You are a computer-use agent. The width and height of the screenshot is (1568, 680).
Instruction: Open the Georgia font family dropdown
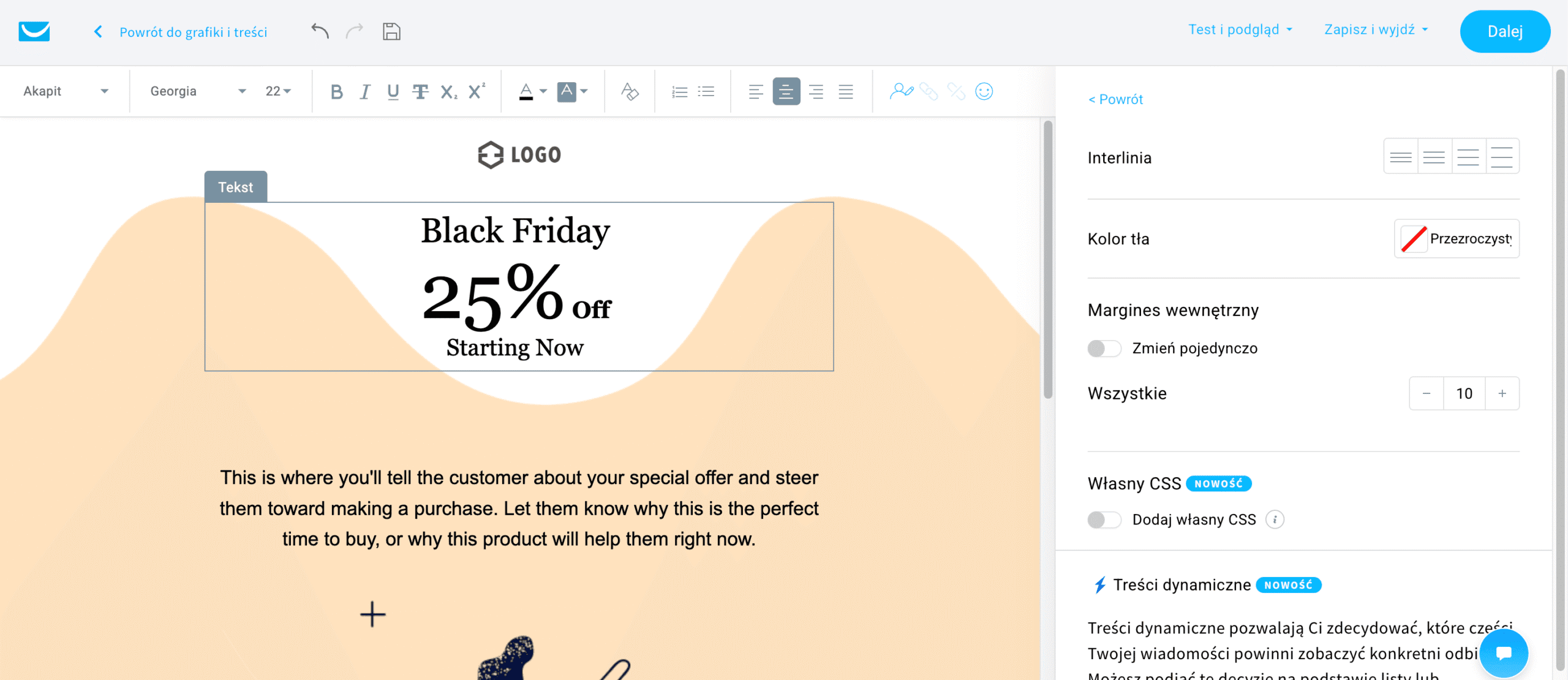[x=197, y=91]
